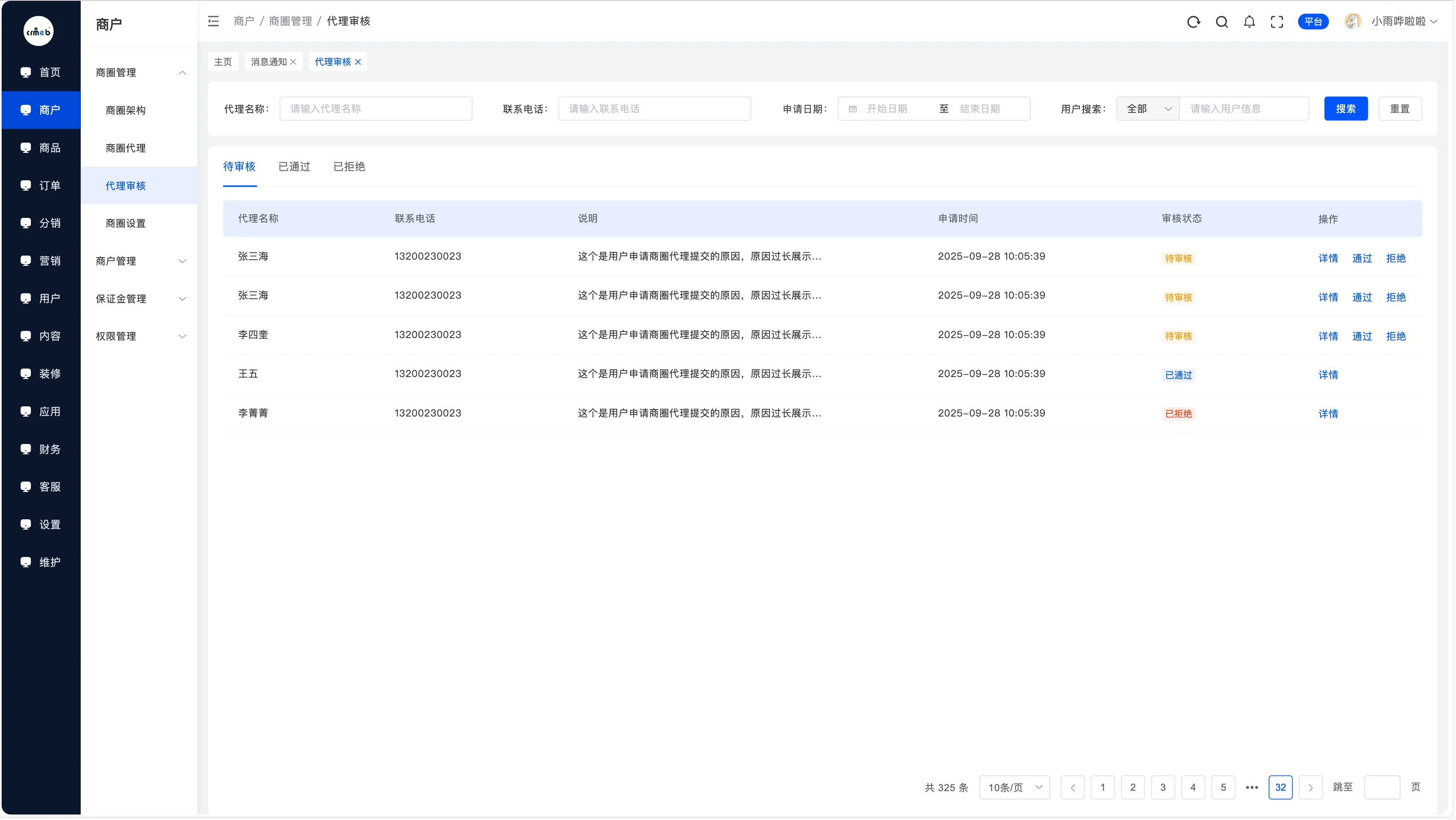Open notifications bell icon
Viewport: 1456px width, 820px height.
pyautogui.click(x=1249, y=22)
